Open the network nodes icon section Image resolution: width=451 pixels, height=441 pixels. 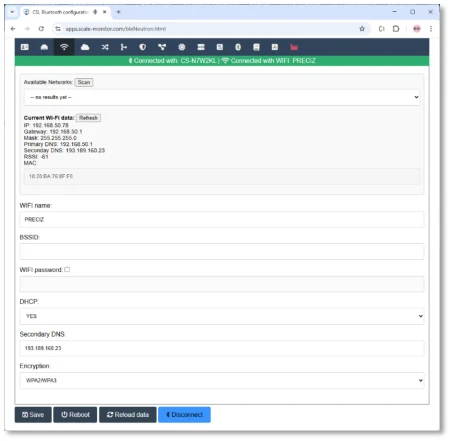162,47
